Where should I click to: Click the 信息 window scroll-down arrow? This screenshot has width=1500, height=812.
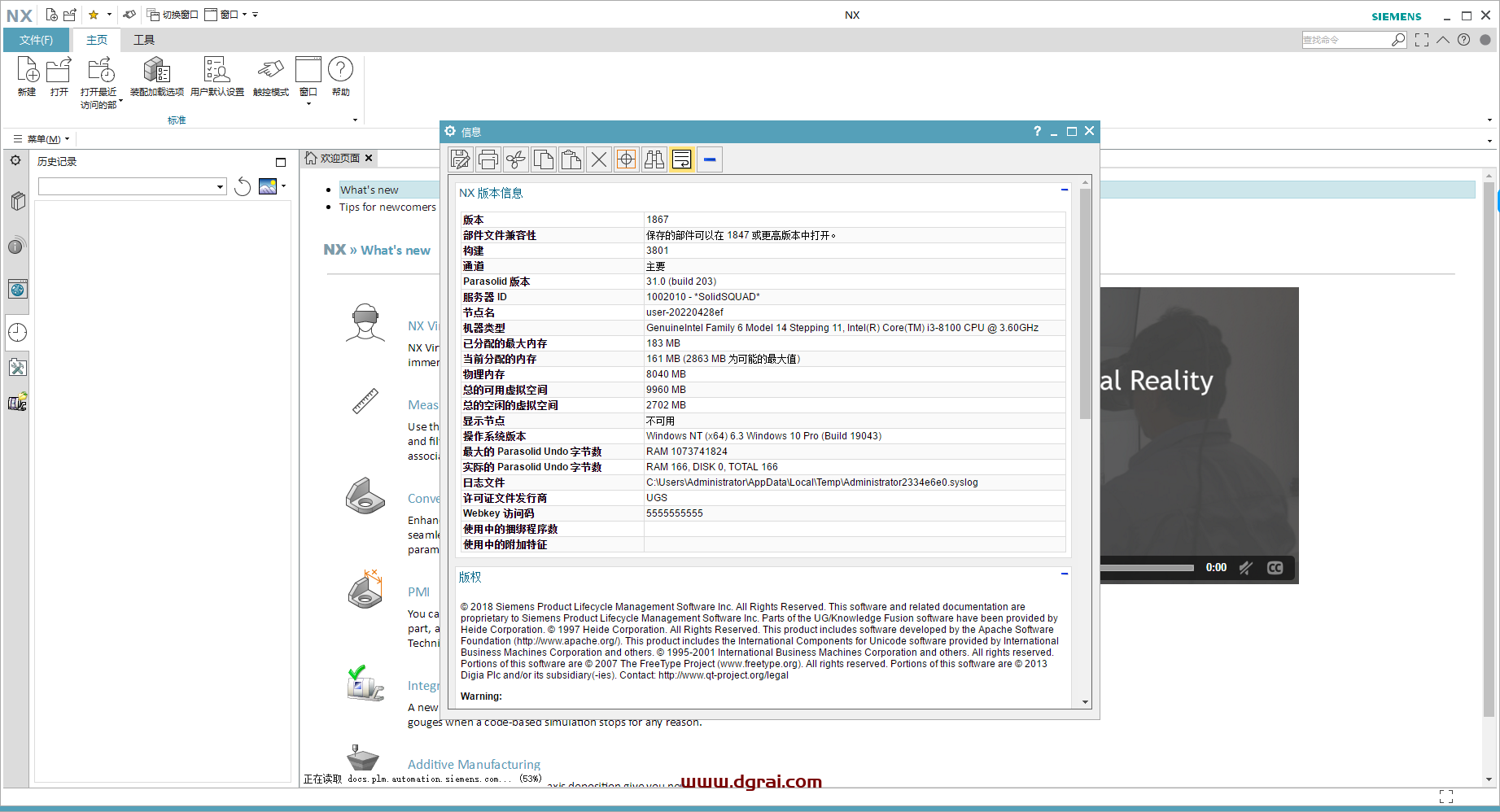pos(1085,701)
